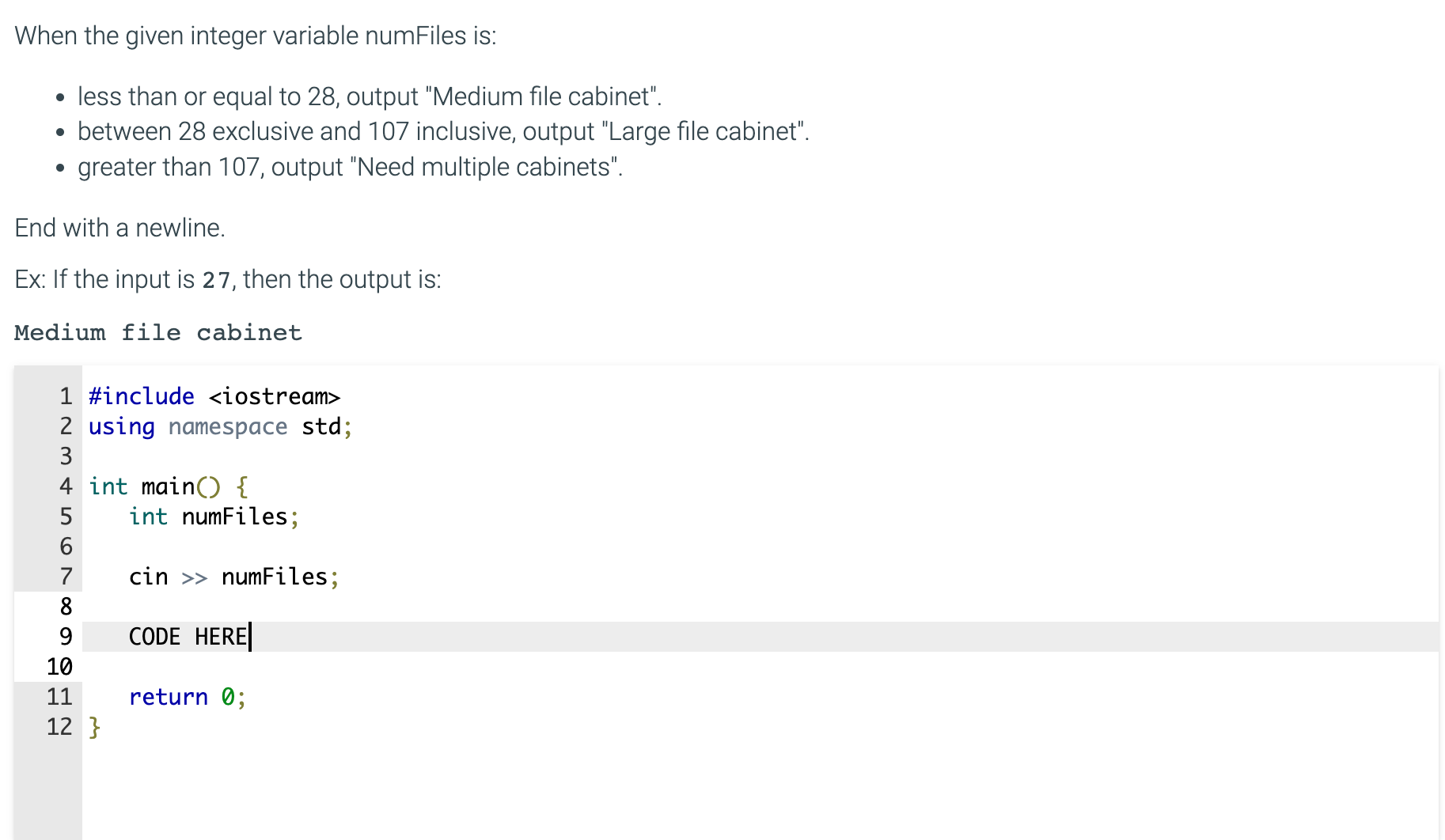Click line number 12 in gutter
The width and height of the screenshot is (1445, 840).
pyautogui.click(x=59, y=727)
